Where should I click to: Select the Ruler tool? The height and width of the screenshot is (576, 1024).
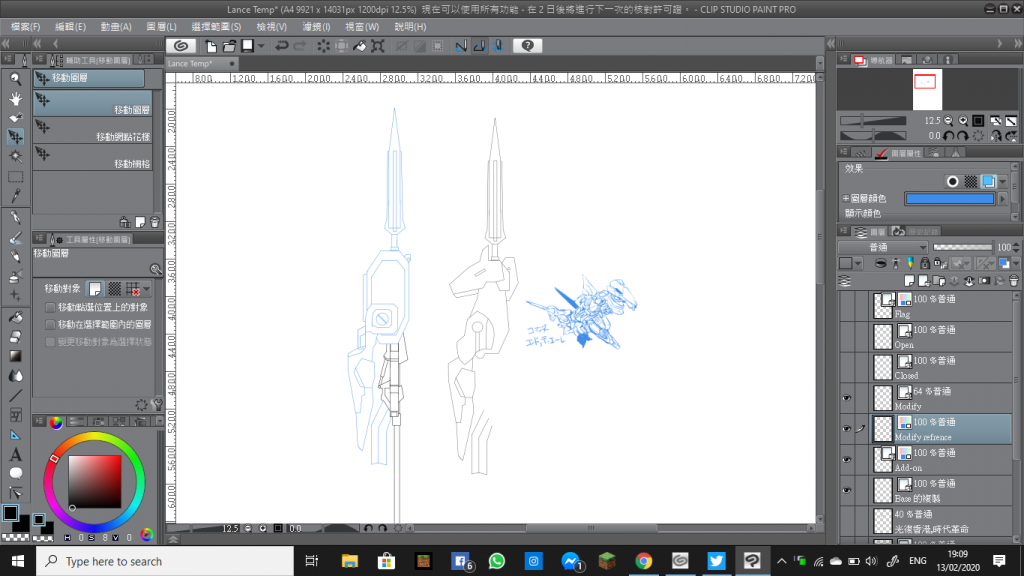click(x=16, y=434)
